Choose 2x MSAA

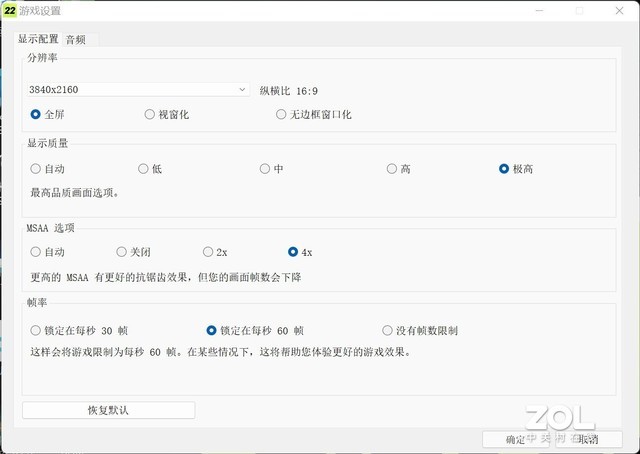click(x=215, y=252)
